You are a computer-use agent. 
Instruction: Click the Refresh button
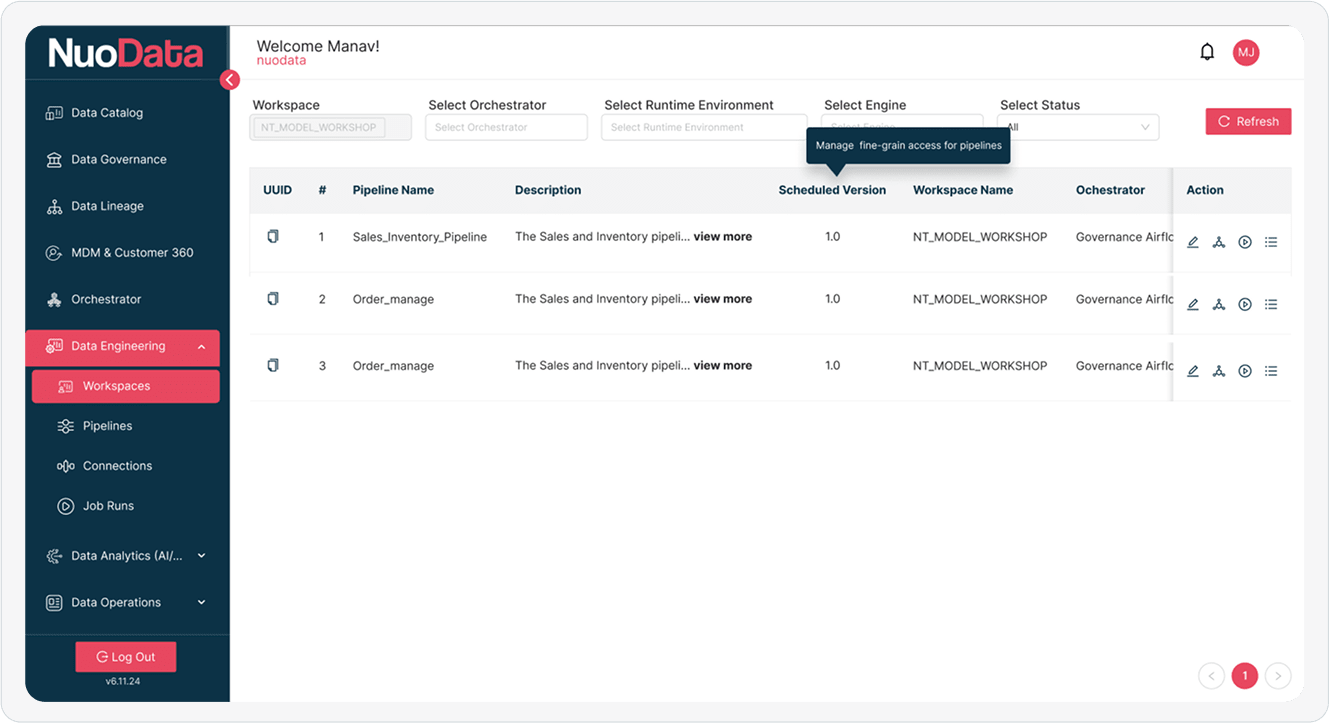(1248, 121)
